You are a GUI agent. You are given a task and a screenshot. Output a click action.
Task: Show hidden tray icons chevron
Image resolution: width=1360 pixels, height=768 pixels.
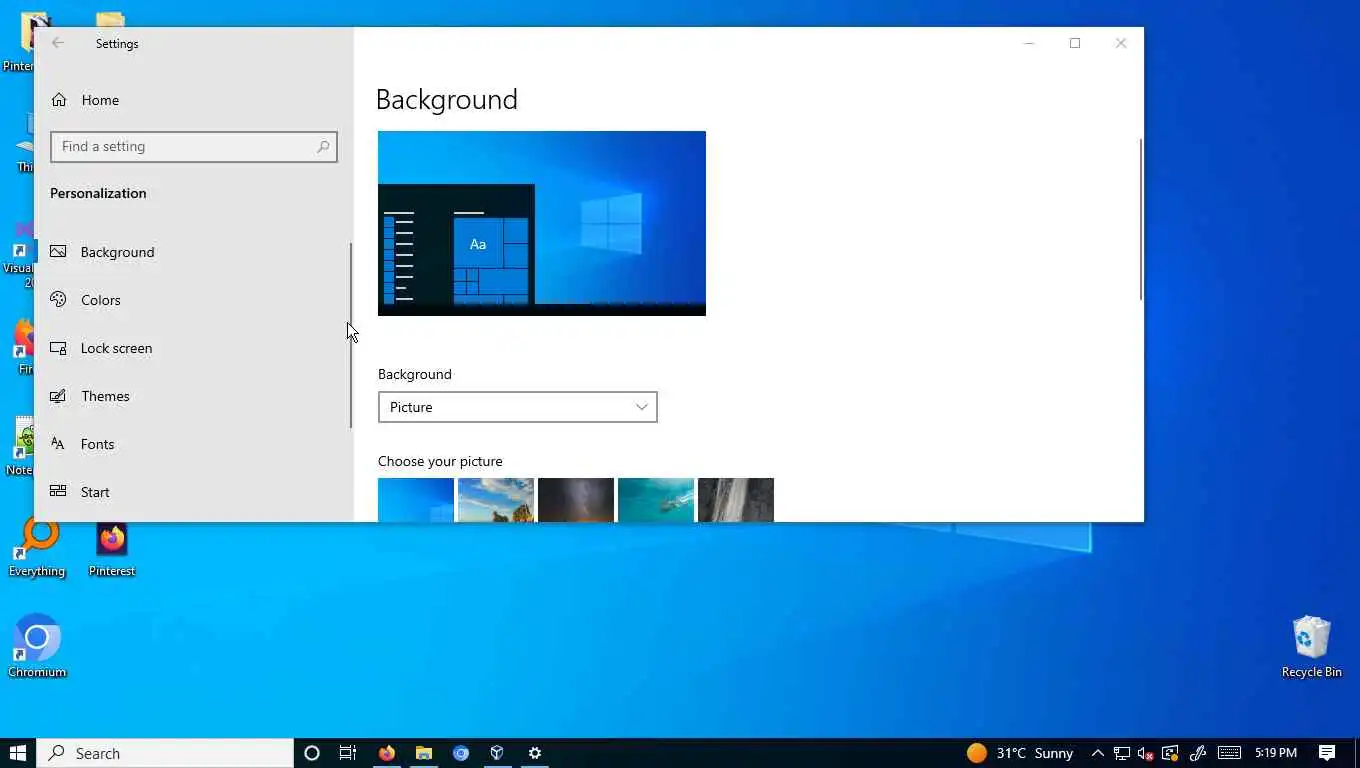pyautogui.click(x=1097, y=753)
